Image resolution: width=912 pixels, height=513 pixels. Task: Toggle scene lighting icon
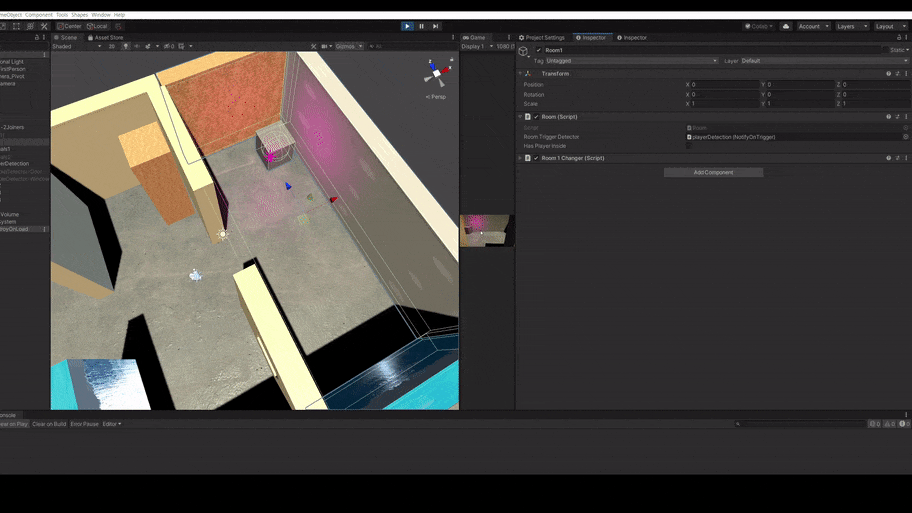[126, 46]
